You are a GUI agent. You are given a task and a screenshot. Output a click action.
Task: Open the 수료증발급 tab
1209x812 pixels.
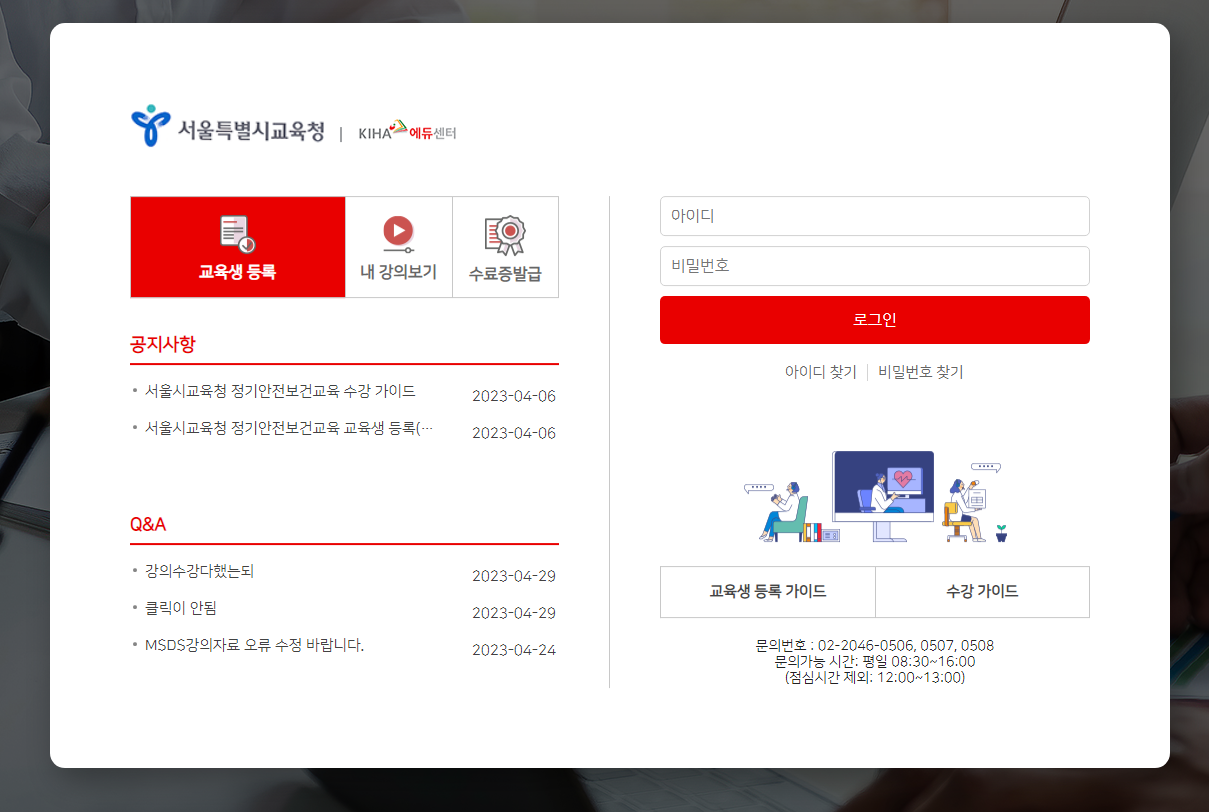tap(505, 247)
